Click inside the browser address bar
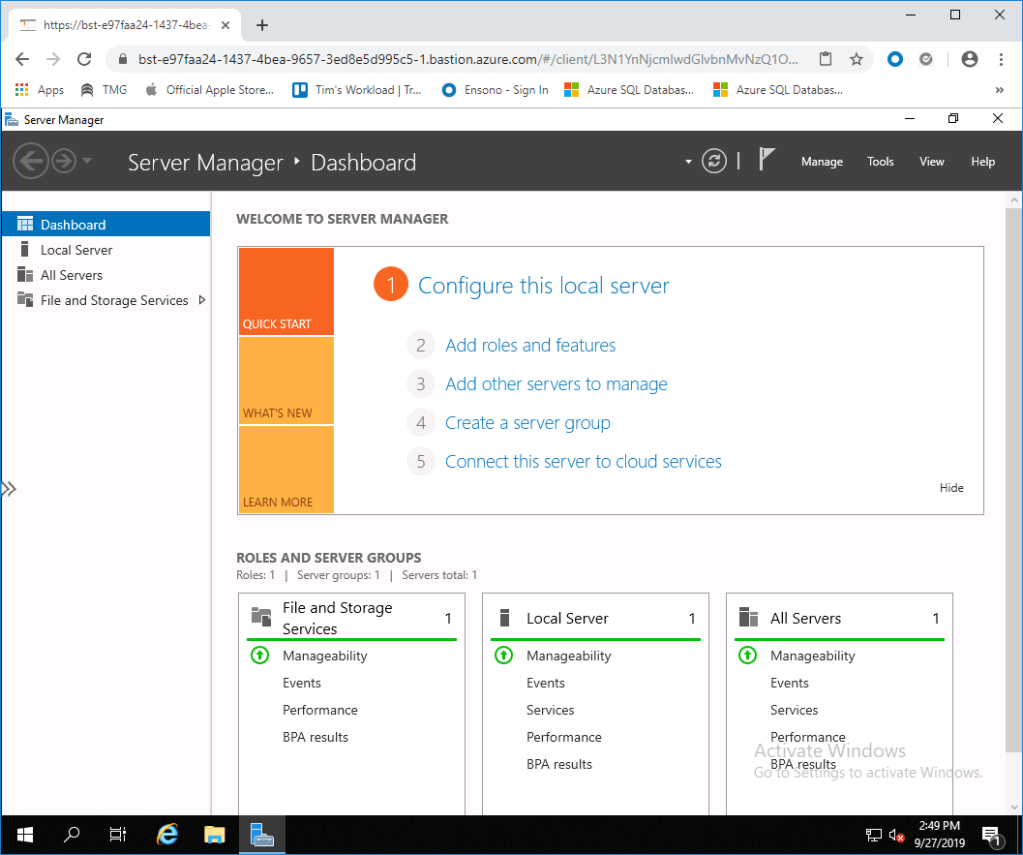The width and height of the screenshot is (1023, 855). click(450, 60)
